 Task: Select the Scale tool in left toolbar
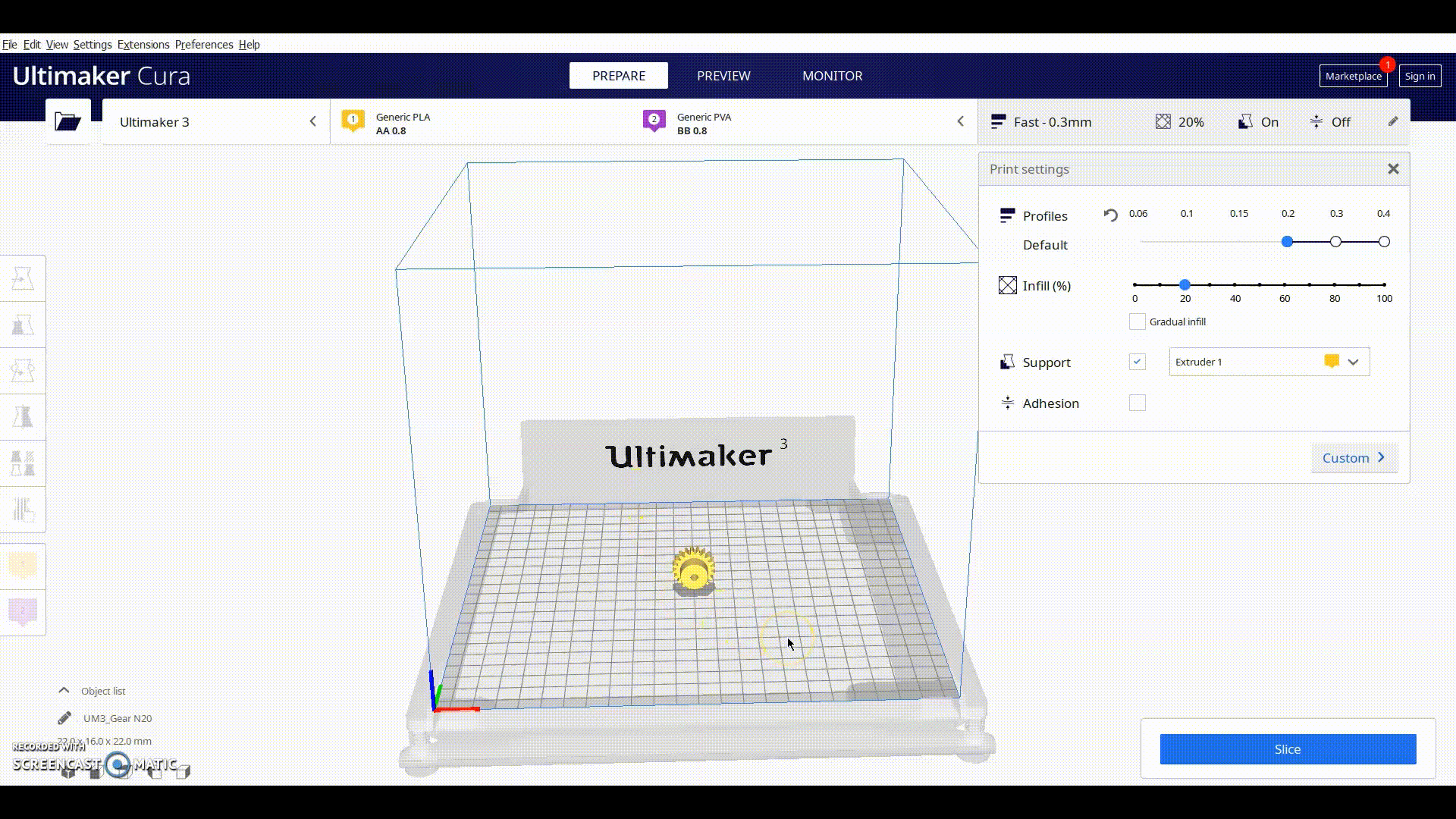point(23,325)
